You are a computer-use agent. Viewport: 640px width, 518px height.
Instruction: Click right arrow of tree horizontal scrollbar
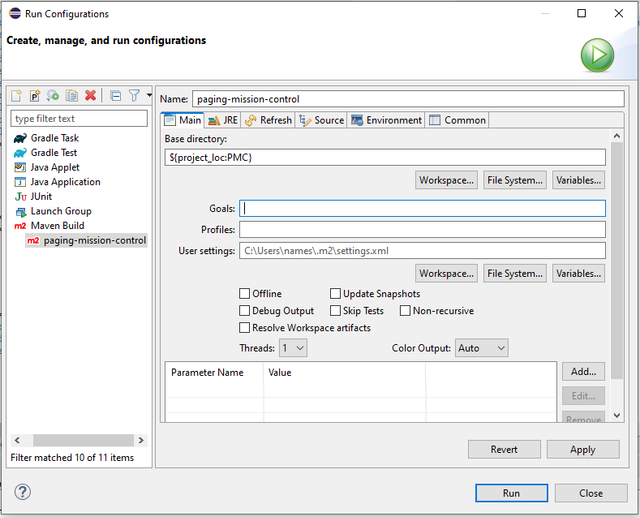(141, 440)
